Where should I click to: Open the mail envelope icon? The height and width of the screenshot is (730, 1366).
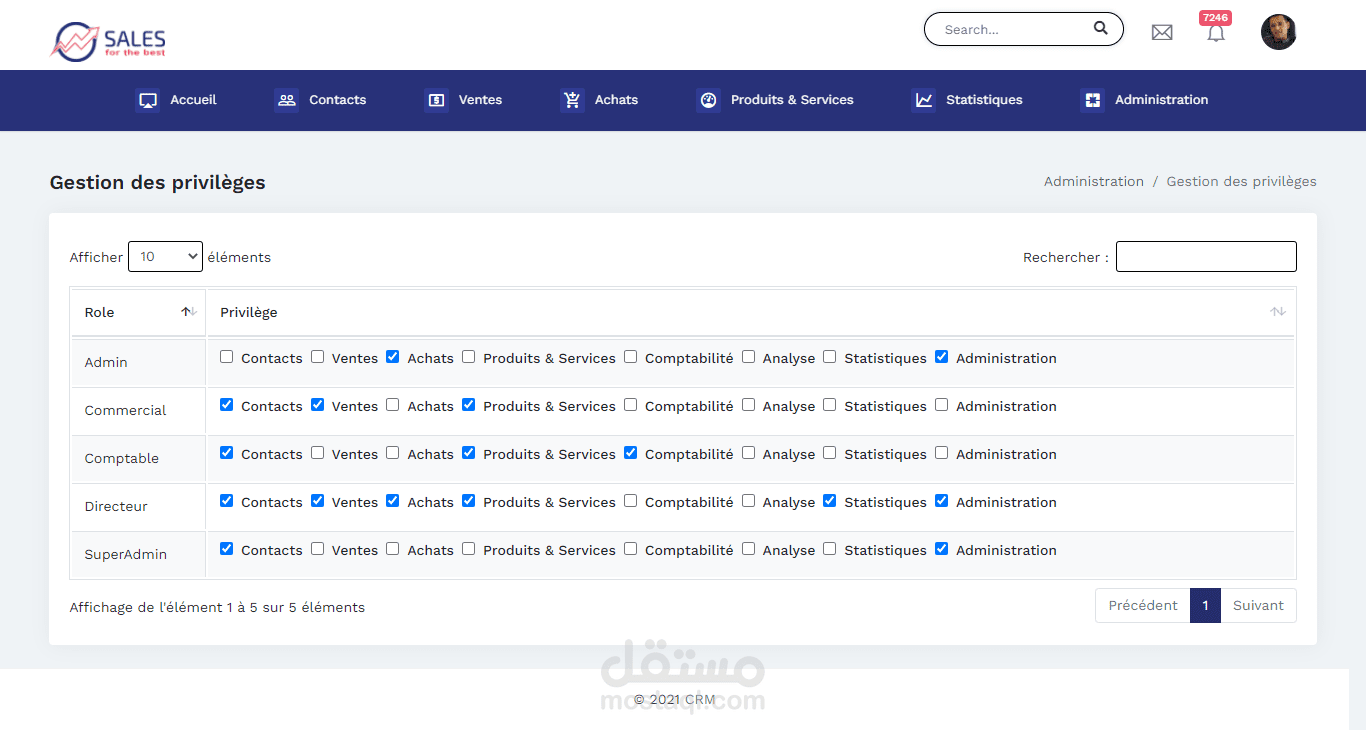point(1162,32)
